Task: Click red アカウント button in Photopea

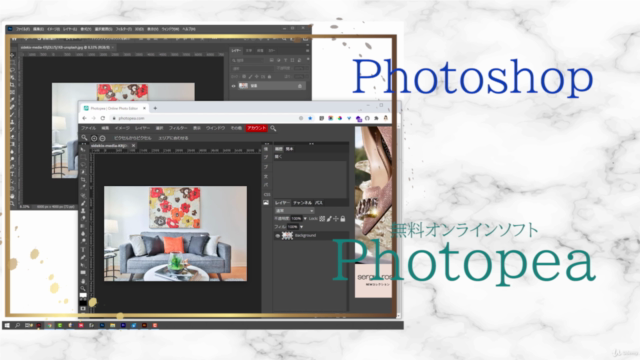Action: (x=256, y=129)
